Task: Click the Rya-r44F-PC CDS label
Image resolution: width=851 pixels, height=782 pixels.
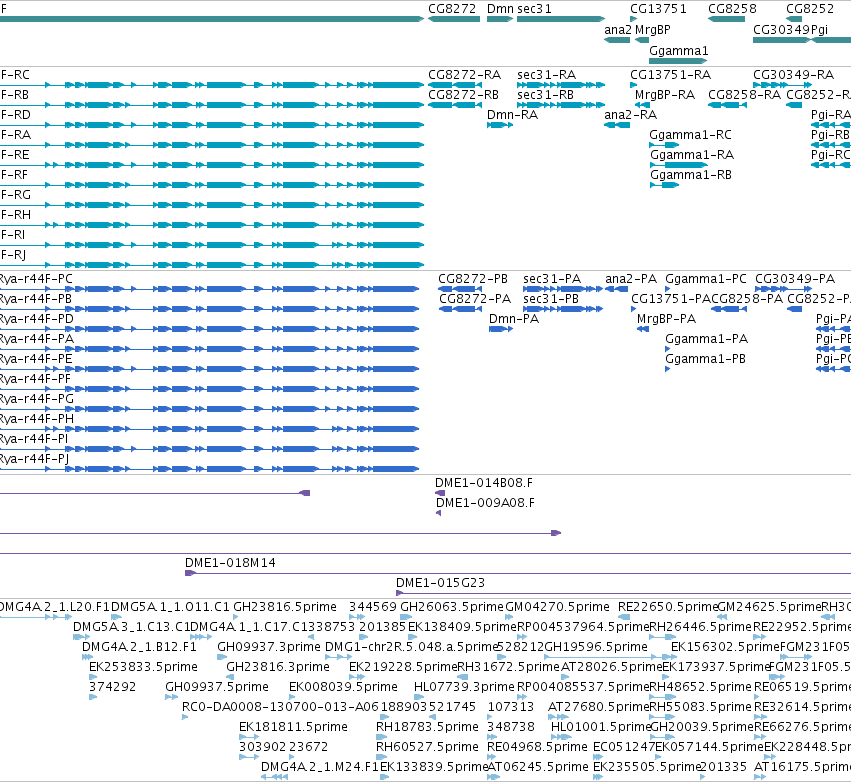Action: 36,278
